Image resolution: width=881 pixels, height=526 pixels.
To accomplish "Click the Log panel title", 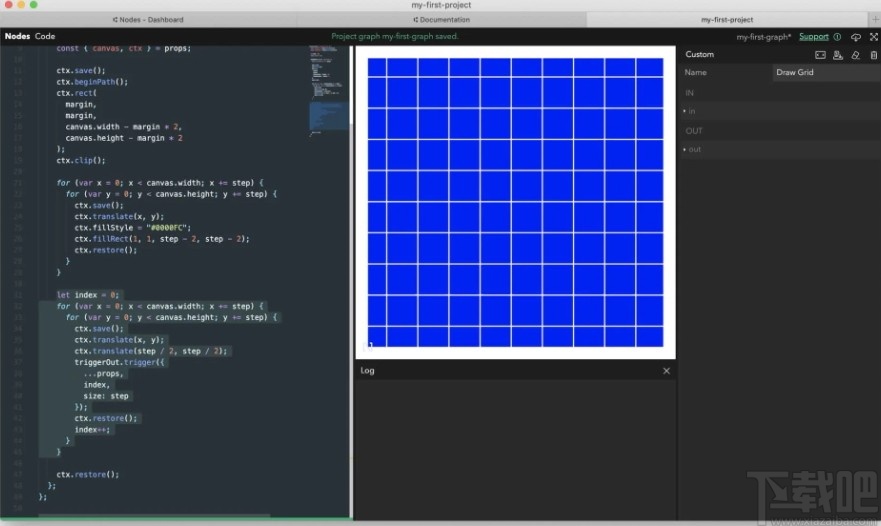I will 367,370.
